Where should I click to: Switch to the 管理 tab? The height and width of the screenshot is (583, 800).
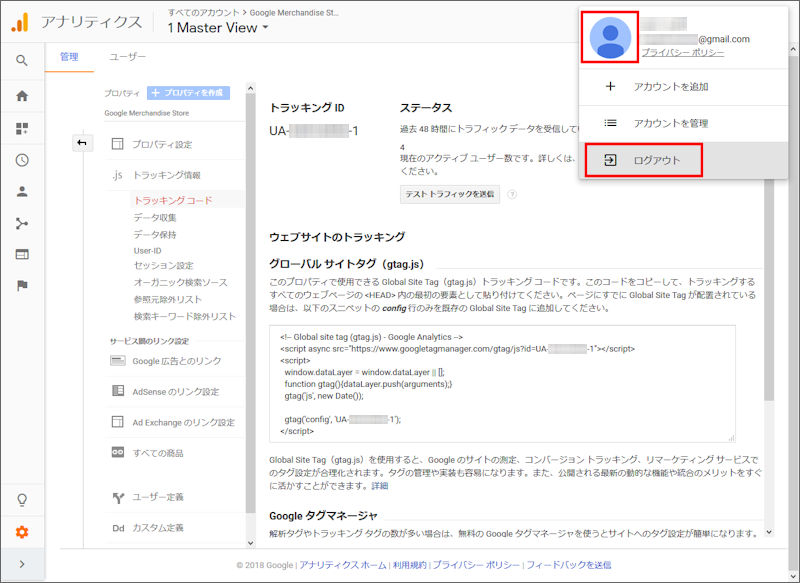tap(69, 57)
